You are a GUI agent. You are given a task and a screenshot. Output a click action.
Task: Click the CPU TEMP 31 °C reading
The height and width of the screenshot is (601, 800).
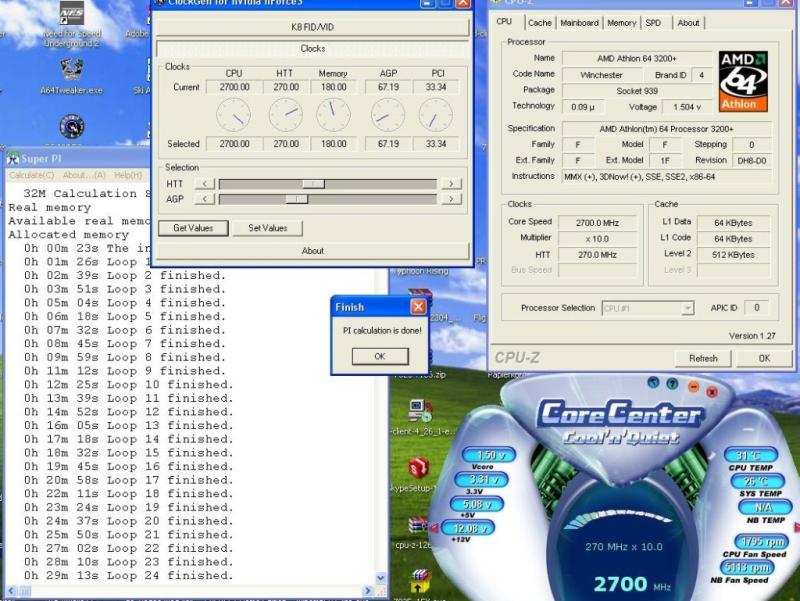[750, 455]
